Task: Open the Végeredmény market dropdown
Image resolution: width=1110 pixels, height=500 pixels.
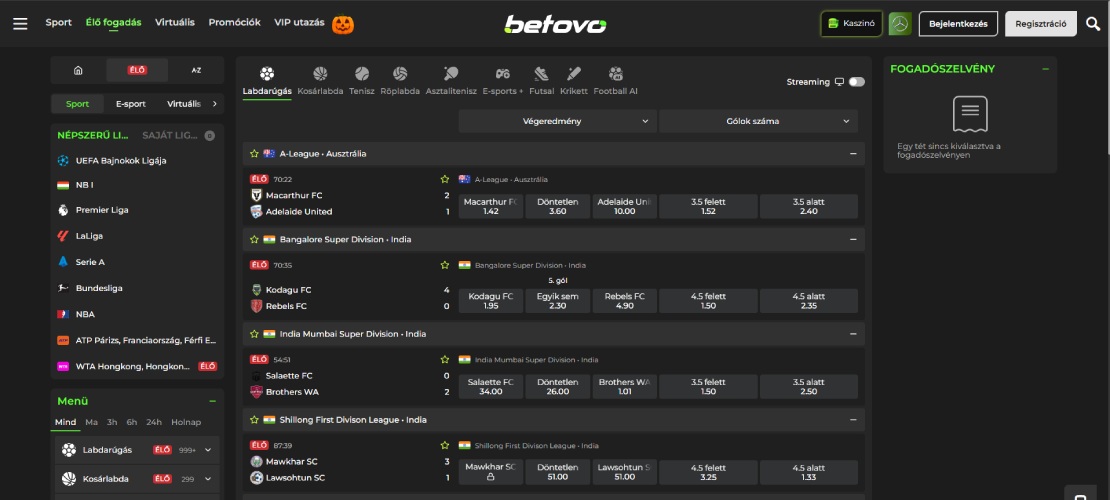Action: 557,121
